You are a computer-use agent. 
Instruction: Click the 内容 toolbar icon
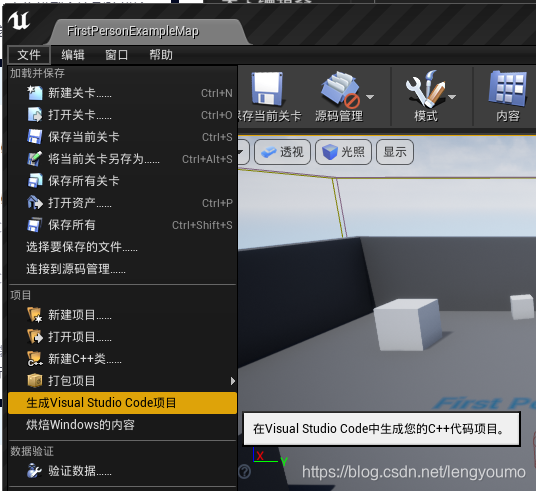[x=508, y=89]
